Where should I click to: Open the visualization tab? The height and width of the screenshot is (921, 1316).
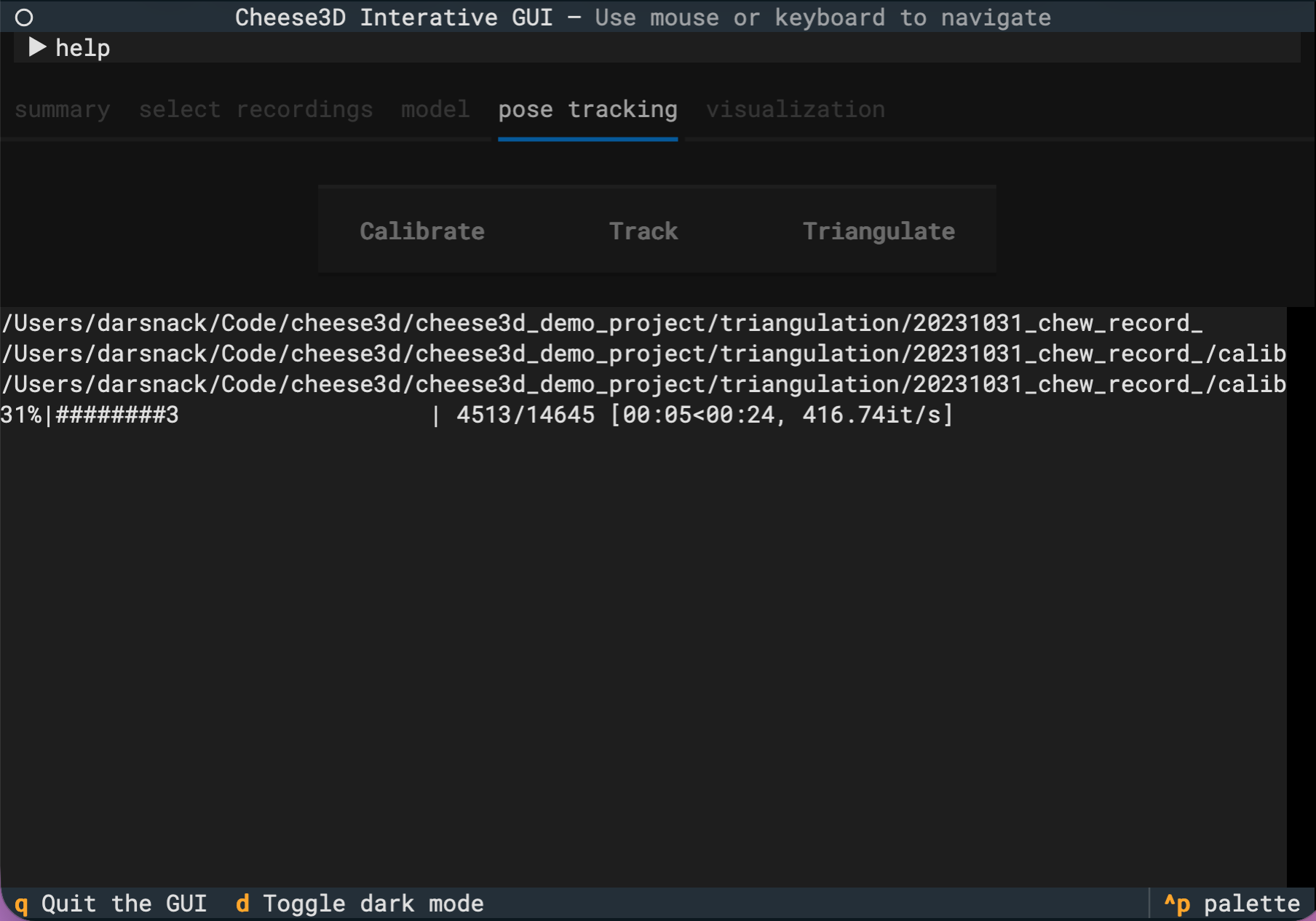pyautogui.click(x=795, y=110)
